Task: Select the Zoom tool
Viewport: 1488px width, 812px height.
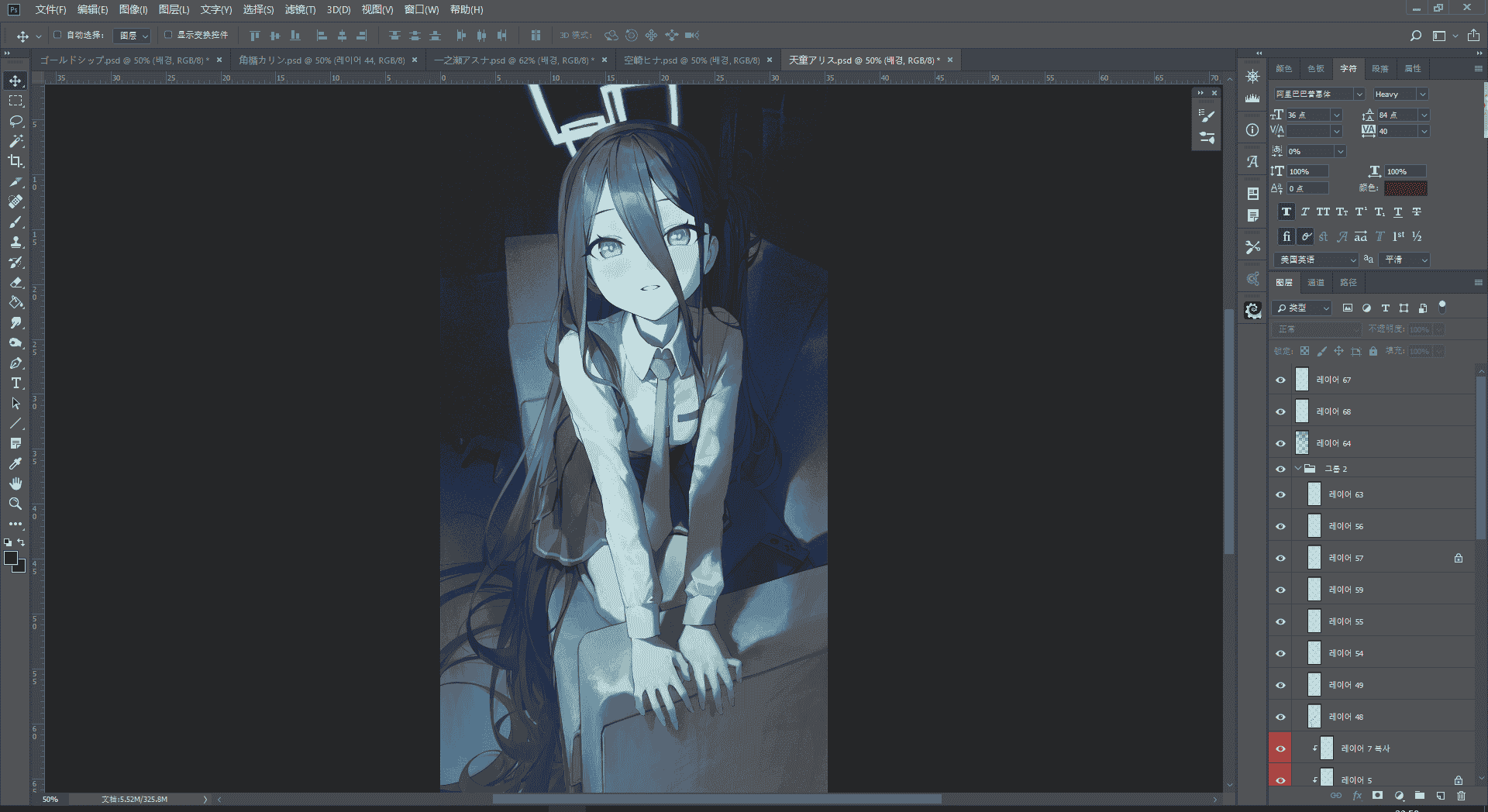Action: coord(15,504)
